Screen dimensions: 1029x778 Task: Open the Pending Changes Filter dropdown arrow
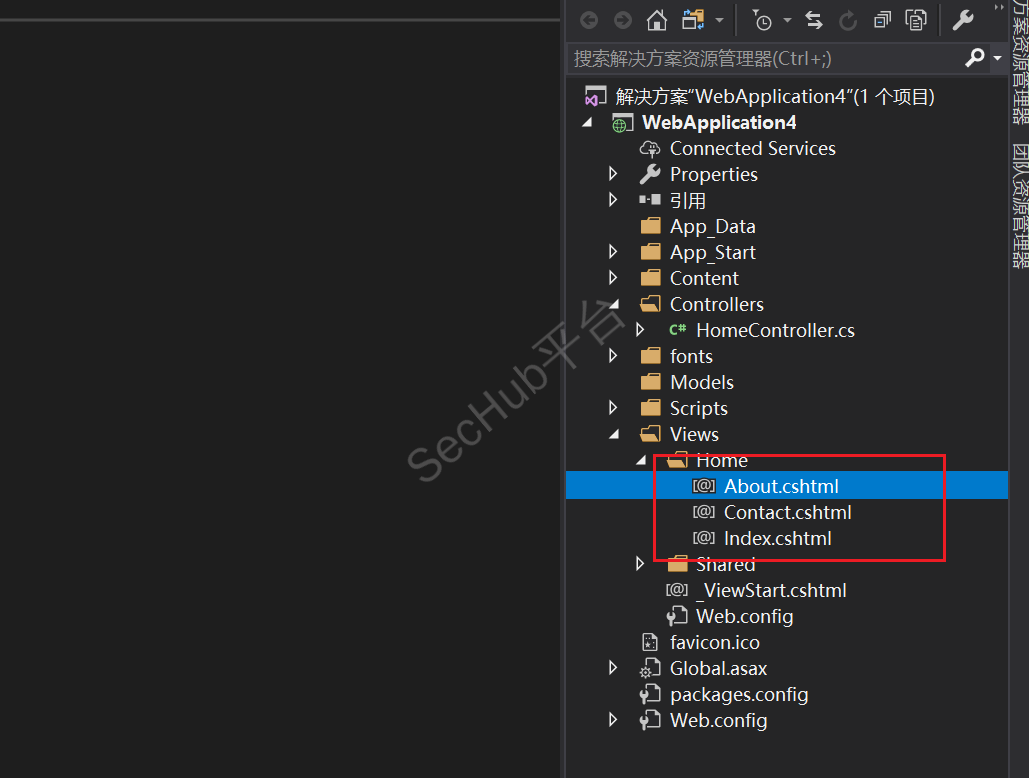(787, 20)
